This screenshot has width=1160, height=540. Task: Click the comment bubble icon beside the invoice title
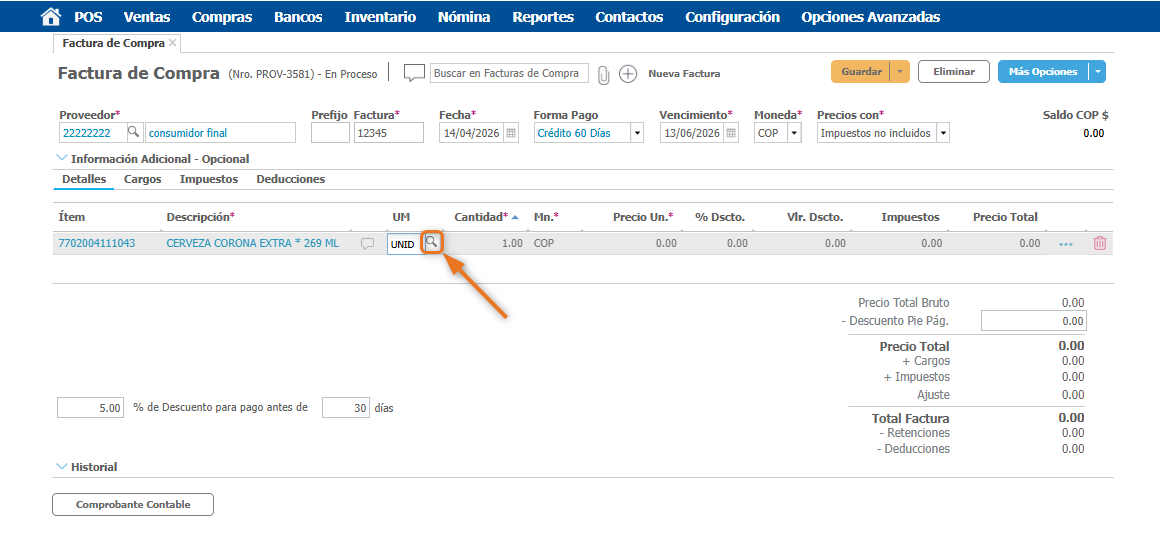tap(414, 73)
